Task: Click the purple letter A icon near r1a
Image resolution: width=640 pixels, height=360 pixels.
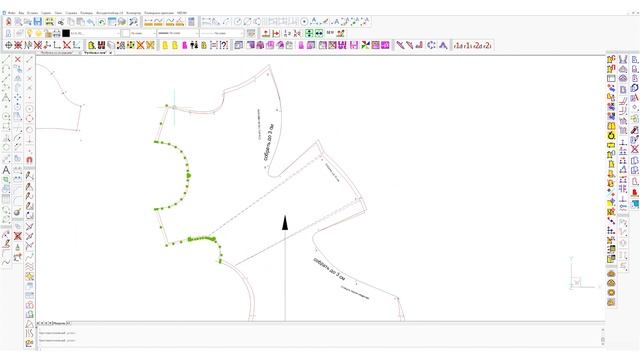Action: tap(443, 45)
